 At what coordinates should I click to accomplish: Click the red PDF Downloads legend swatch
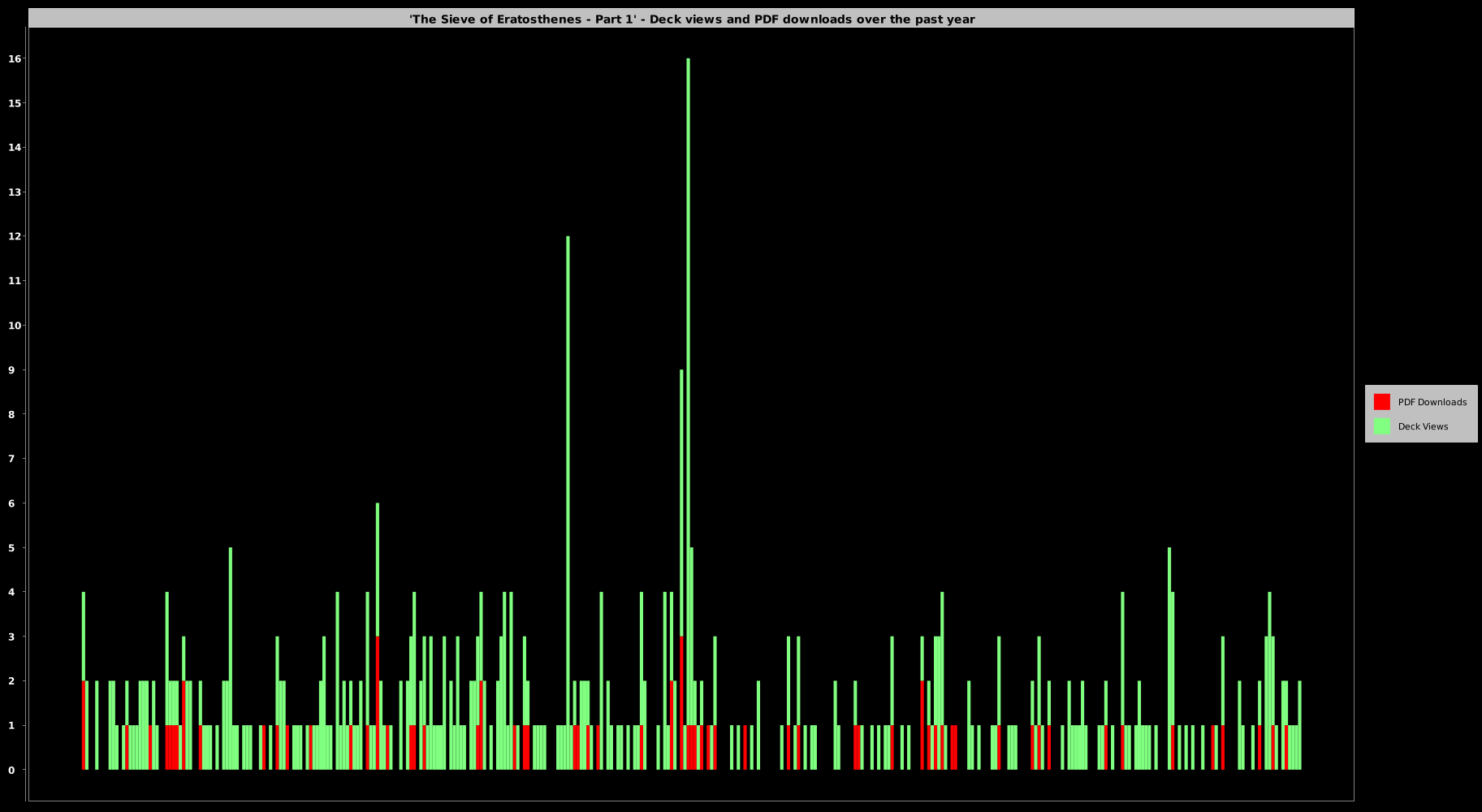click(1381, 402)
